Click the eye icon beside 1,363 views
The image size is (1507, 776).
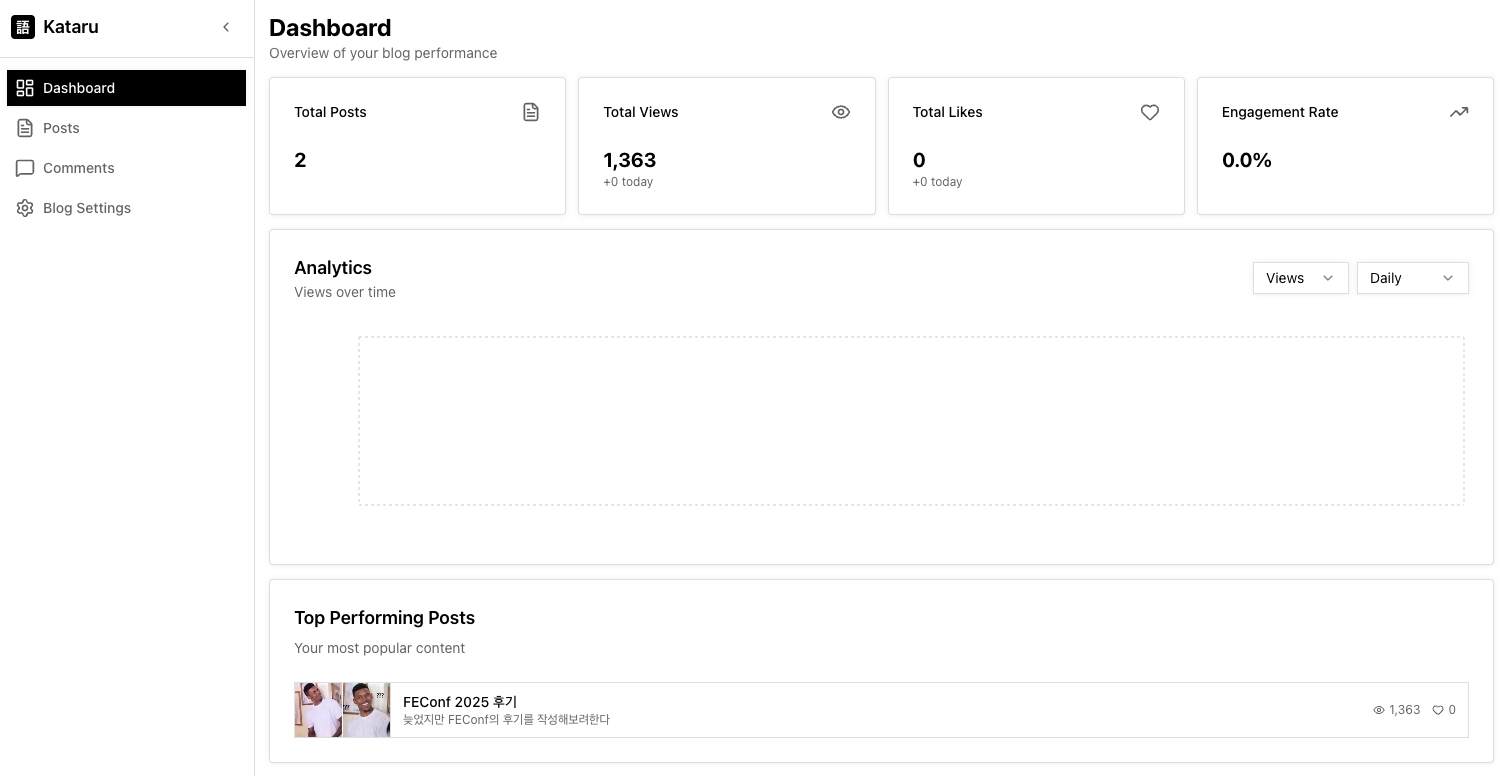[x=1379, y=710]
